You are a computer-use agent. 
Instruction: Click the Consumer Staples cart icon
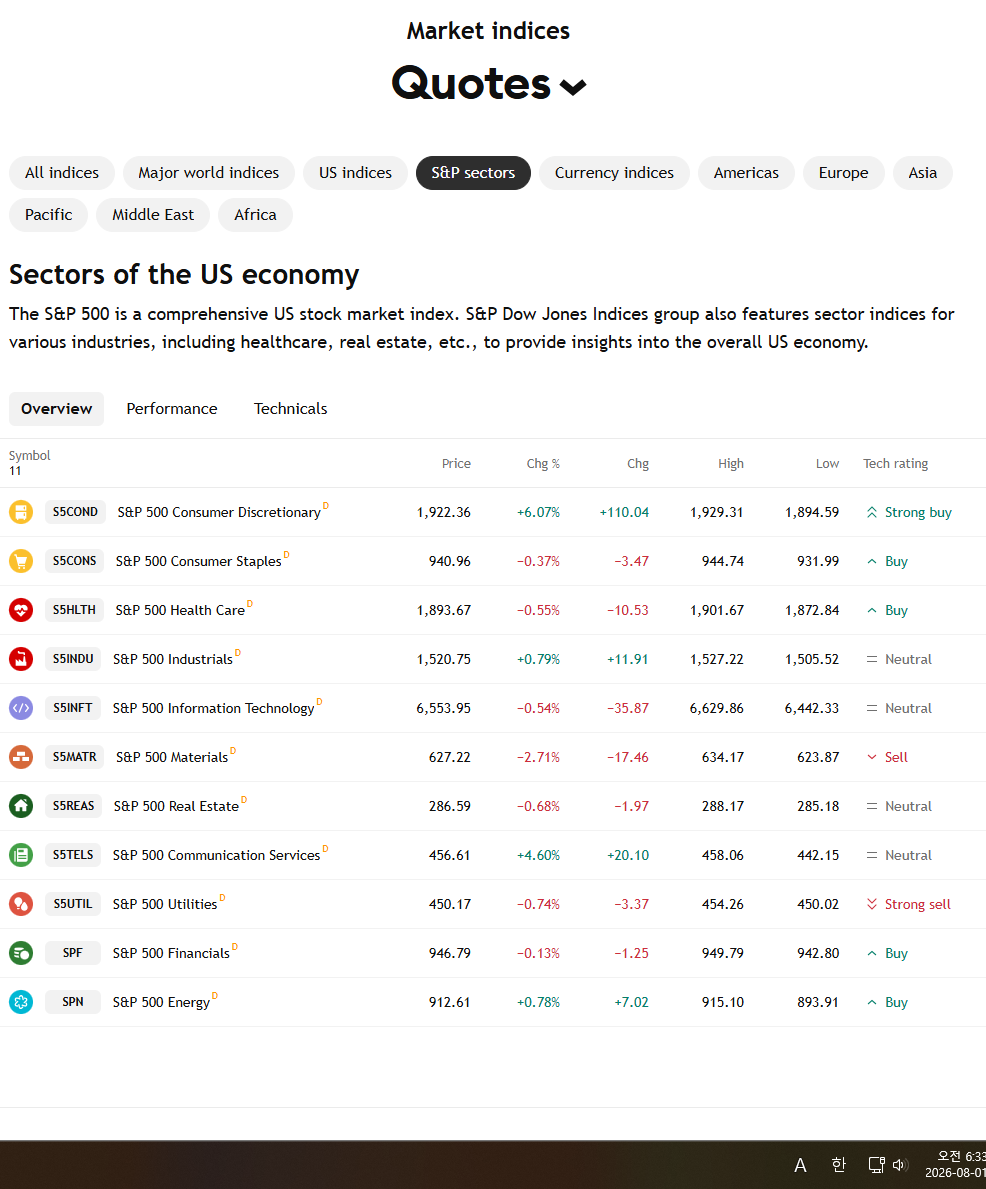point(21,561)
